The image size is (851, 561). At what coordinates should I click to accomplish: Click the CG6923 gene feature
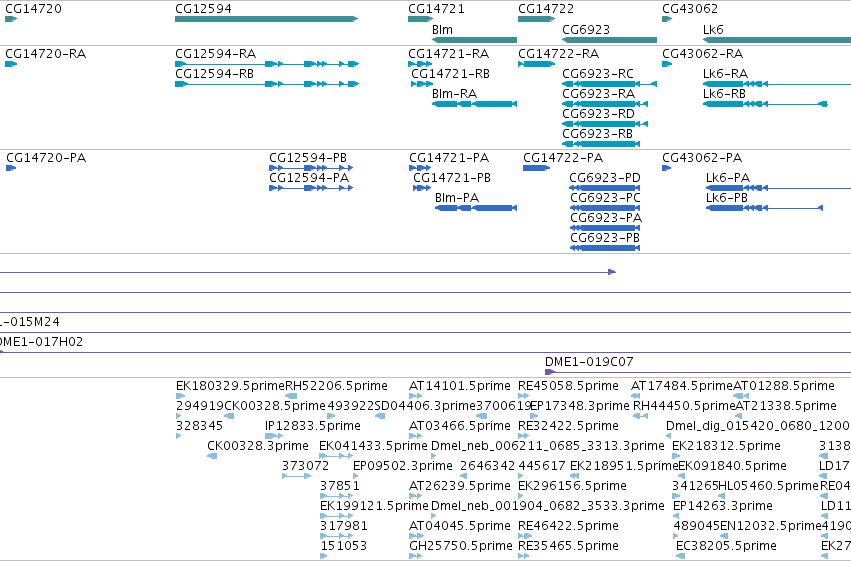pos(609,40)
